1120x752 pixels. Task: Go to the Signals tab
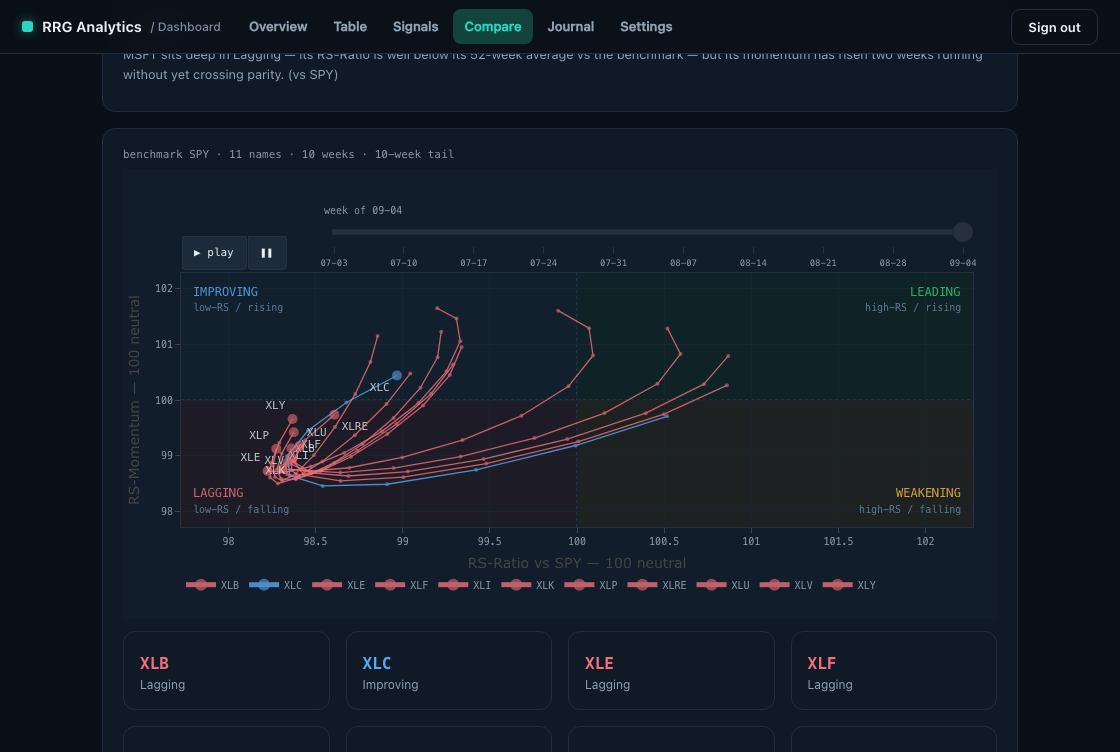pos(415,26)
